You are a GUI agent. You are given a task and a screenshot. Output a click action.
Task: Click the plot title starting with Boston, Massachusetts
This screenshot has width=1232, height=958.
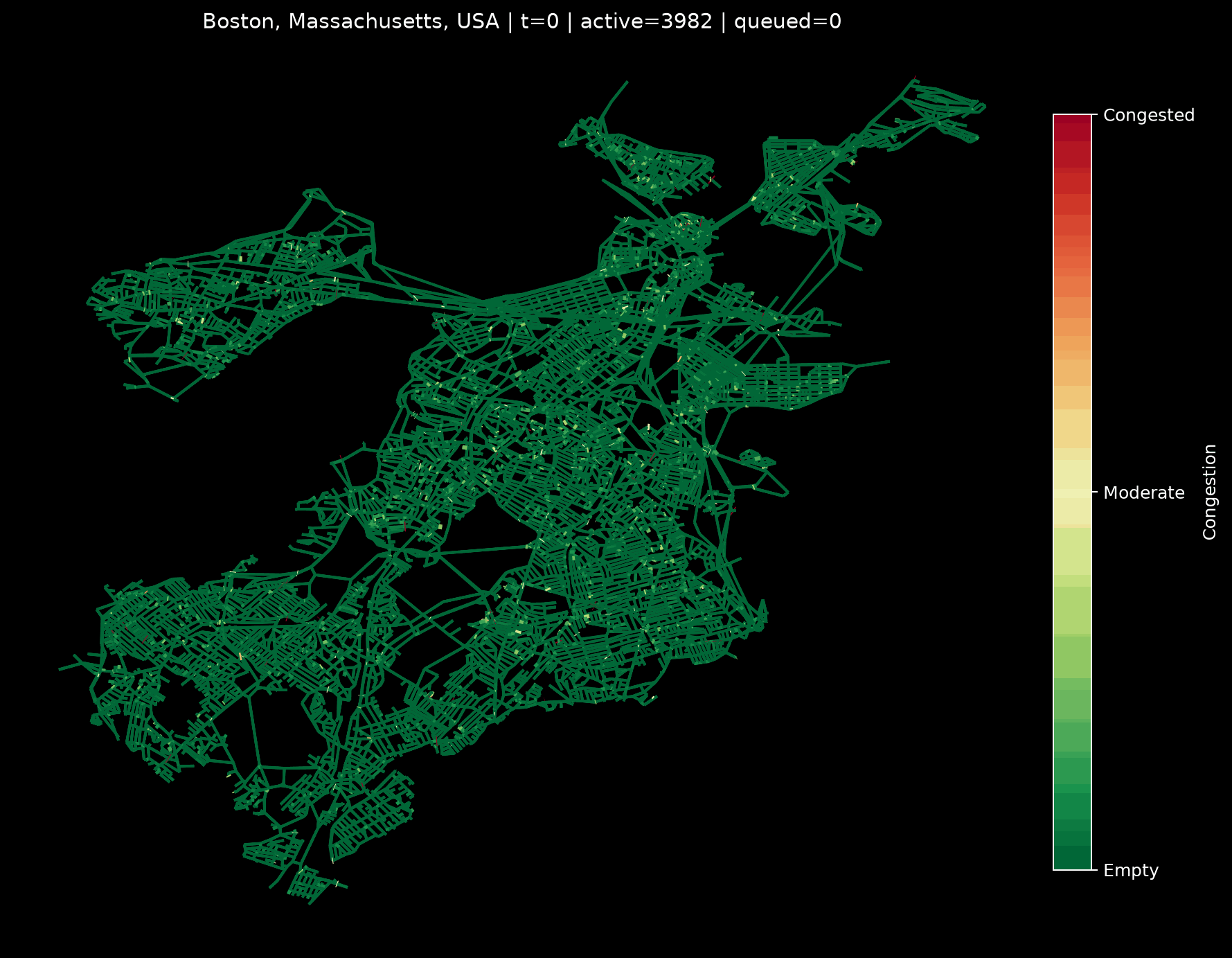[x=521, y=22]
